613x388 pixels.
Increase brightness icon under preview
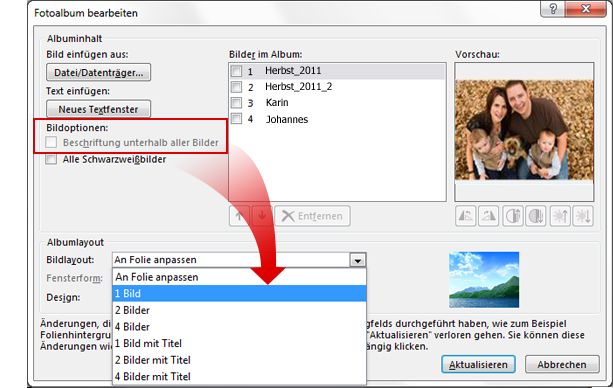(x=560, y=216)
